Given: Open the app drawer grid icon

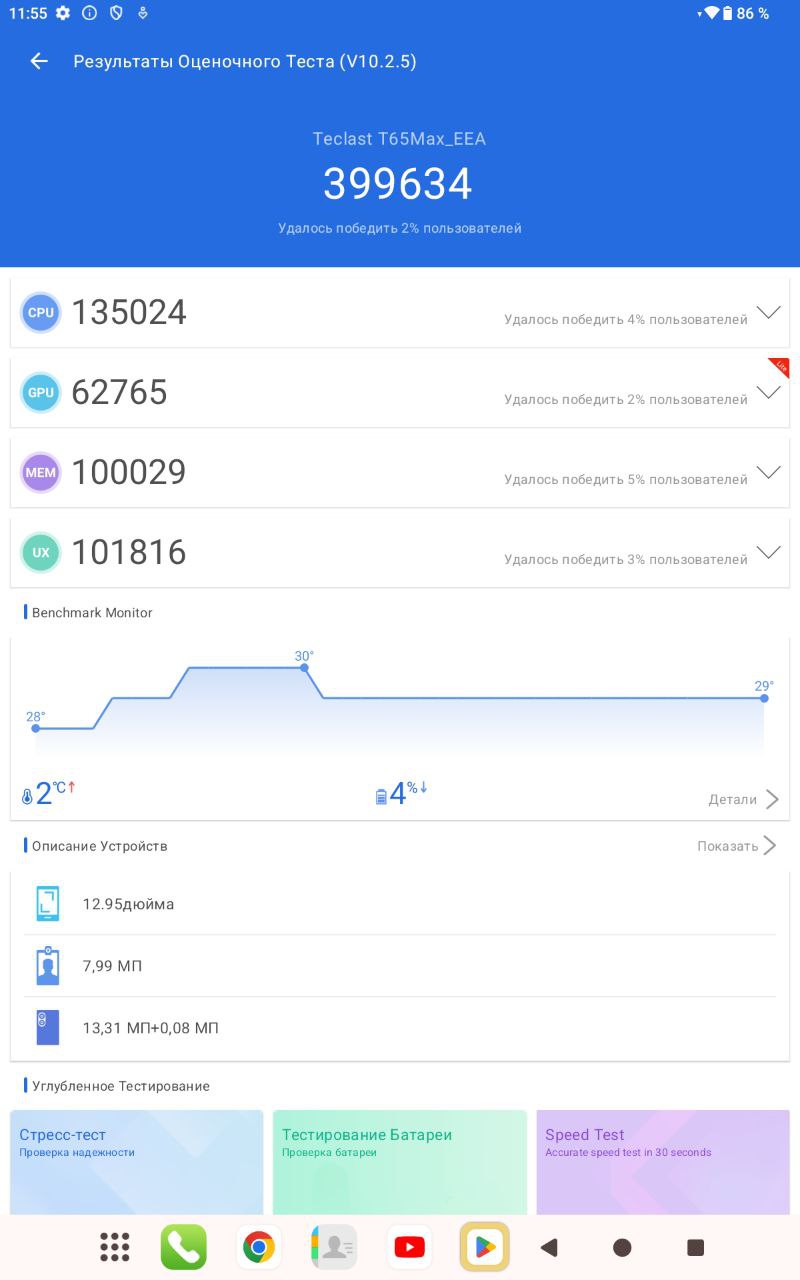Looking at the screenshot, I should (x=115, y=1247).
